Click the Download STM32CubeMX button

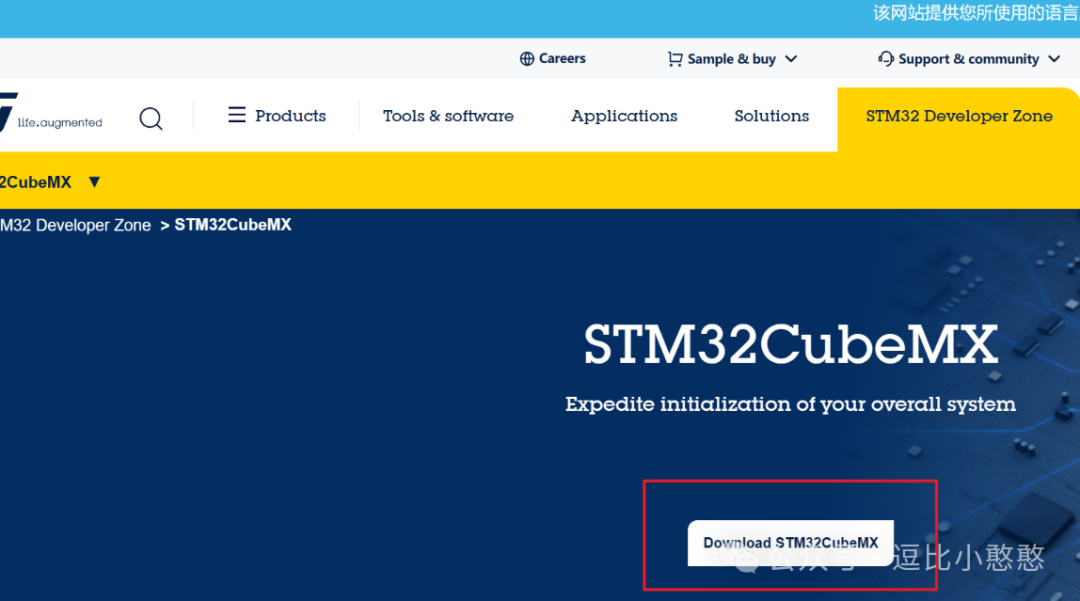[x=790, y=542]
